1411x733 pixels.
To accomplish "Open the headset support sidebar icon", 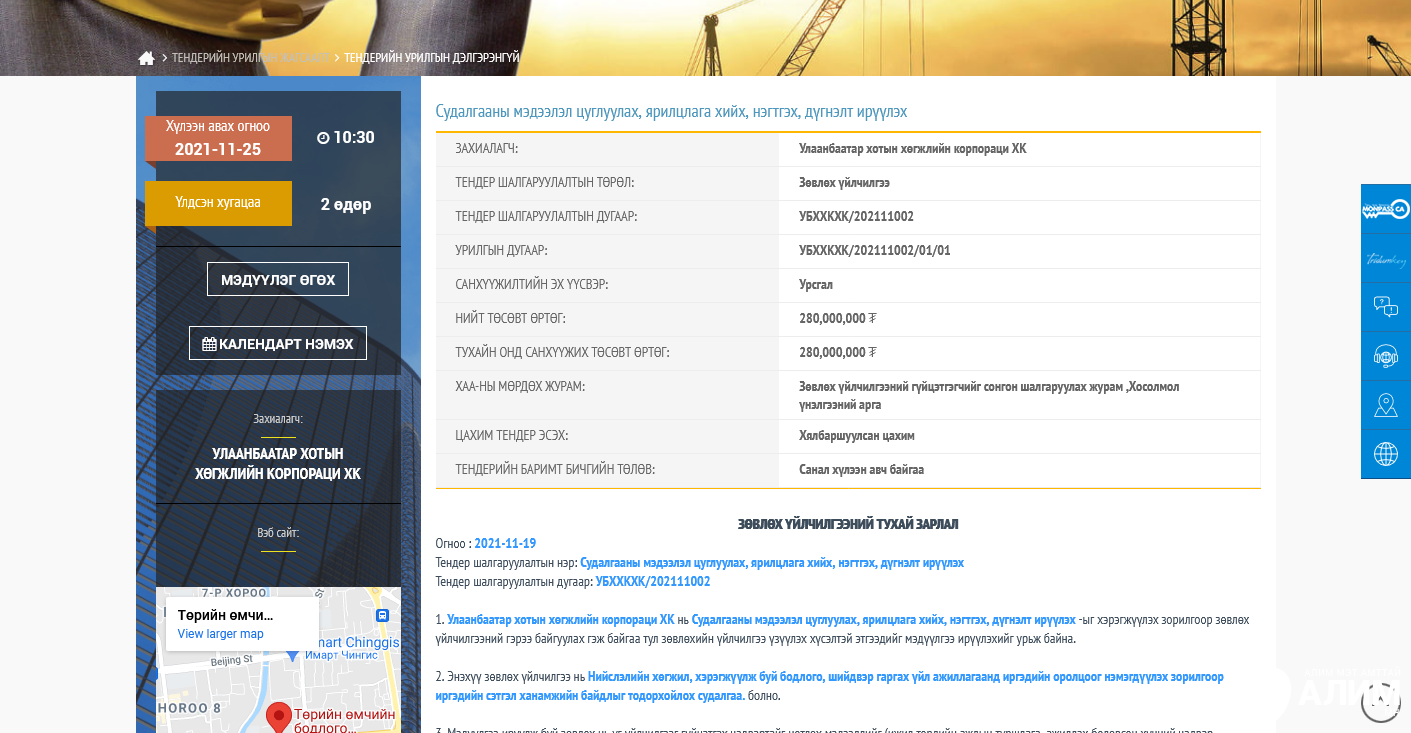I will [1386, 356].
